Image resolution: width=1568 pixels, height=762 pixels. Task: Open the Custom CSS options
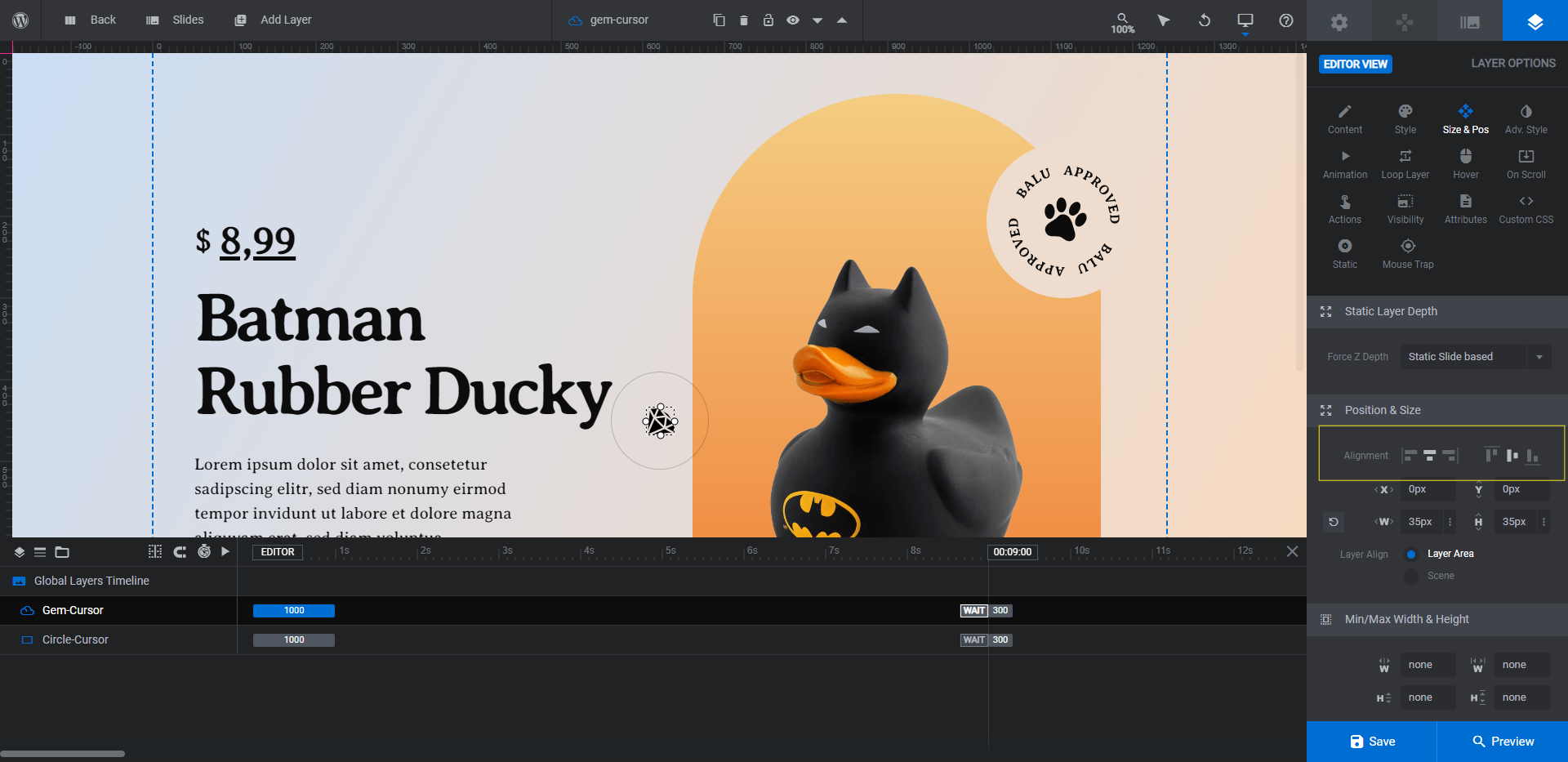click(1526, 209)
